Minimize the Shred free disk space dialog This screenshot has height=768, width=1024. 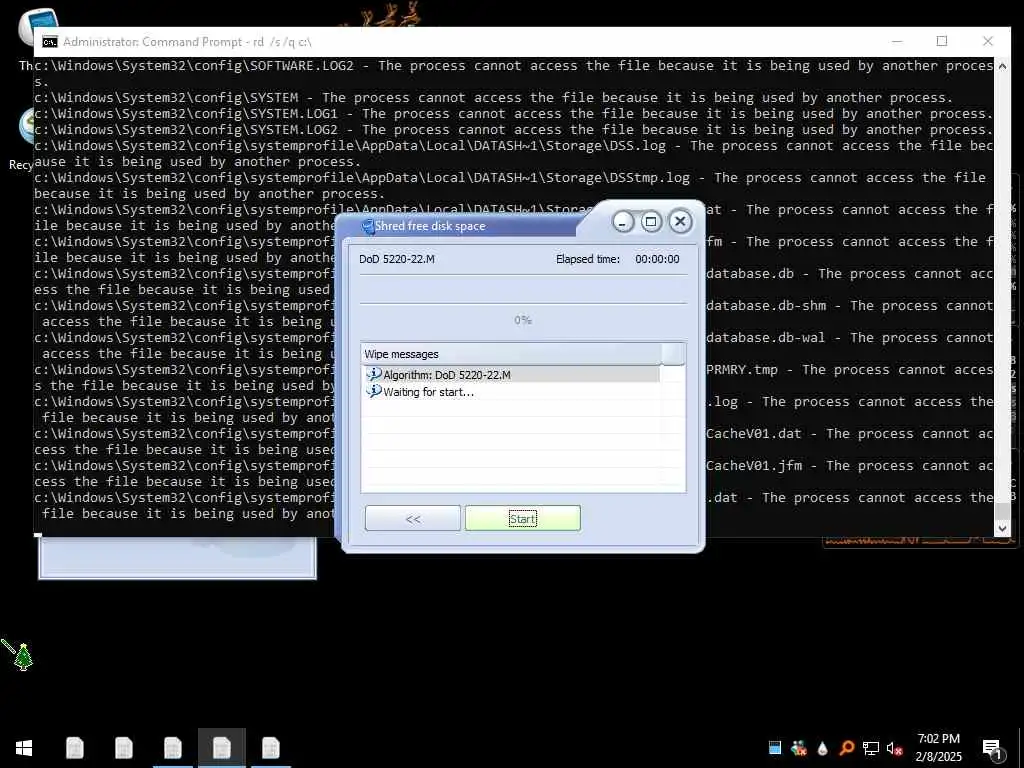(x=623, y=222)
